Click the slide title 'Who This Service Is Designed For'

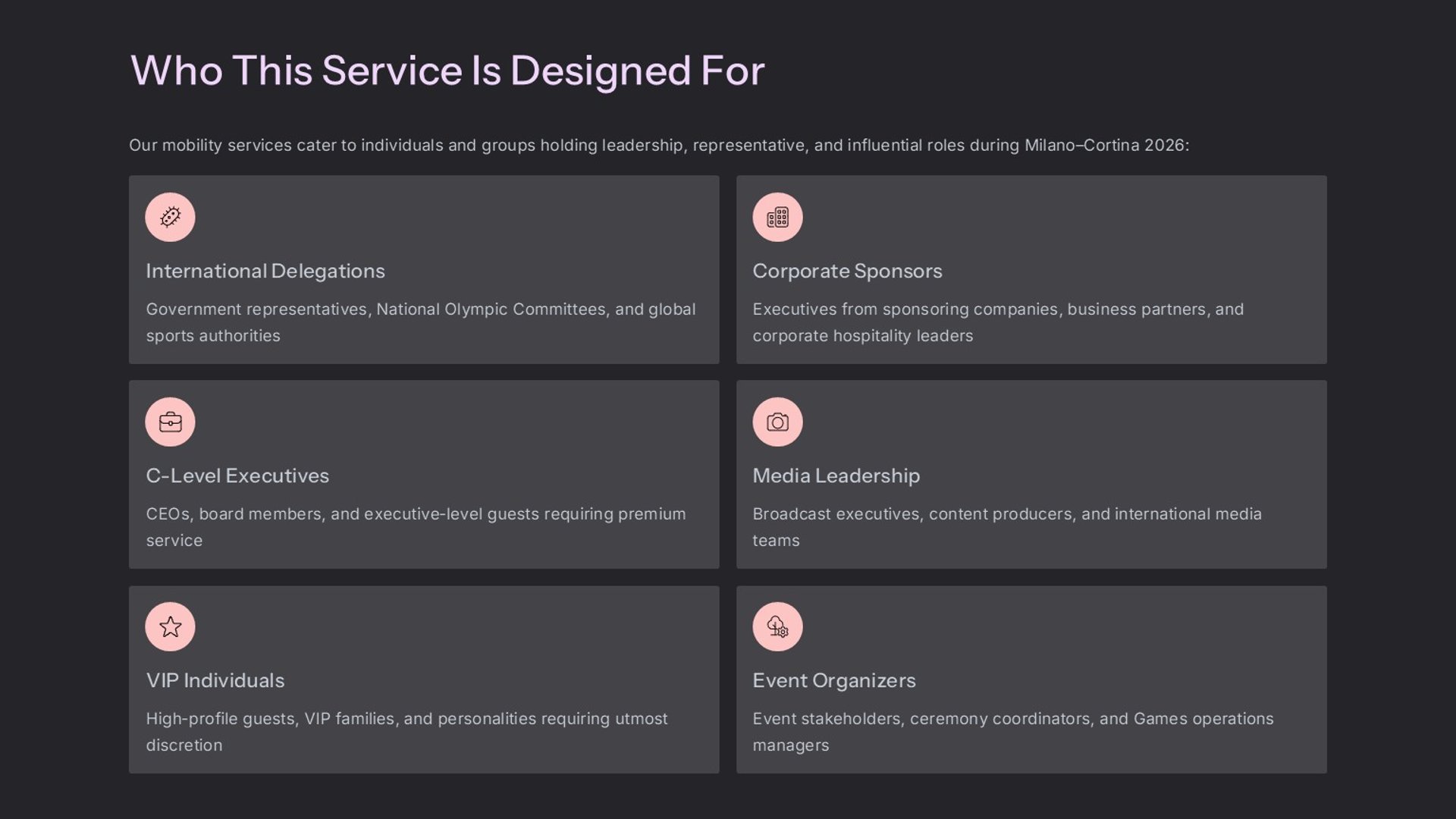coord(447,71)
